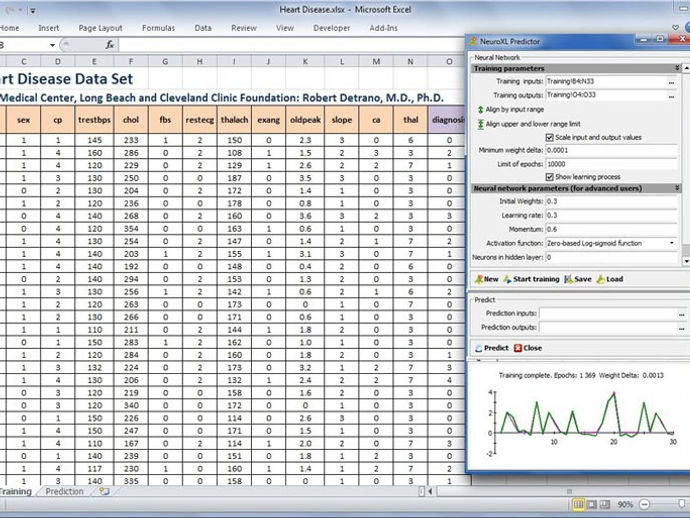Select column header letter K
Screen dimensions: 690x518
coord(305,62)
